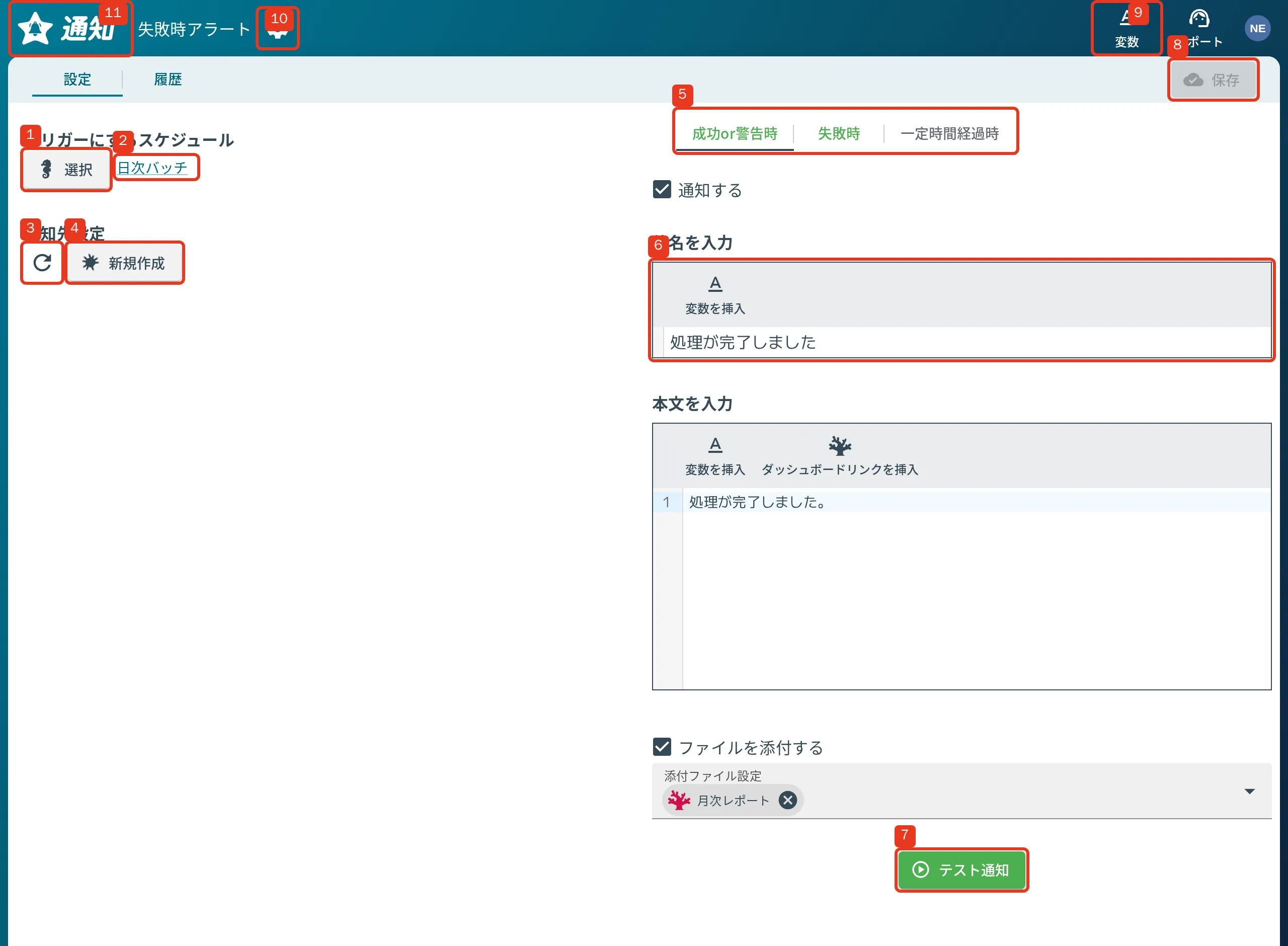1288x946 pixels.
Task: Open the dropdown next to 失敗時アラート title
Action: tap(278, 29)
